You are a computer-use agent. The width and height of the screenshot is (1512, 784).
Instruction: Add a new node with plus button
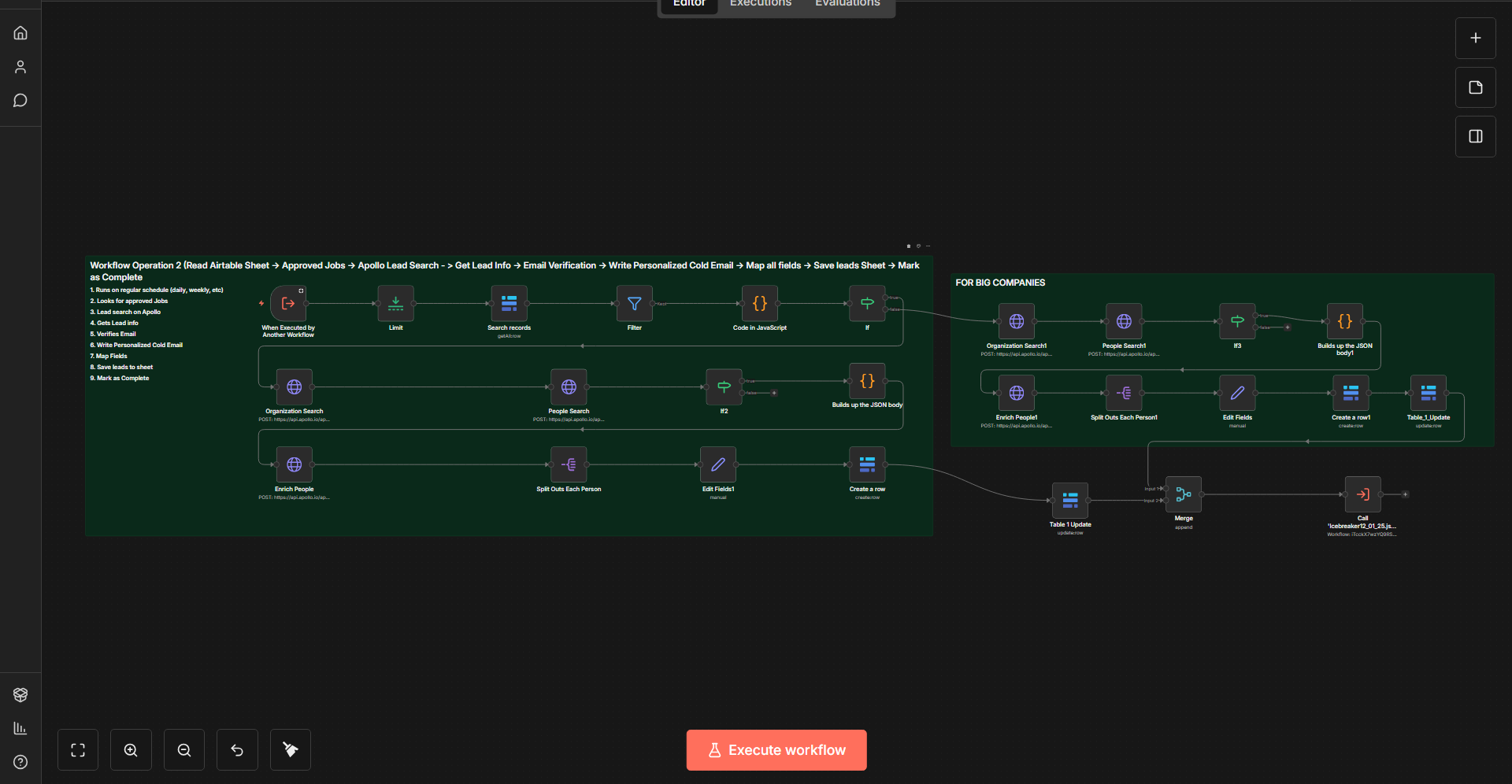(x=1476, y=38)
